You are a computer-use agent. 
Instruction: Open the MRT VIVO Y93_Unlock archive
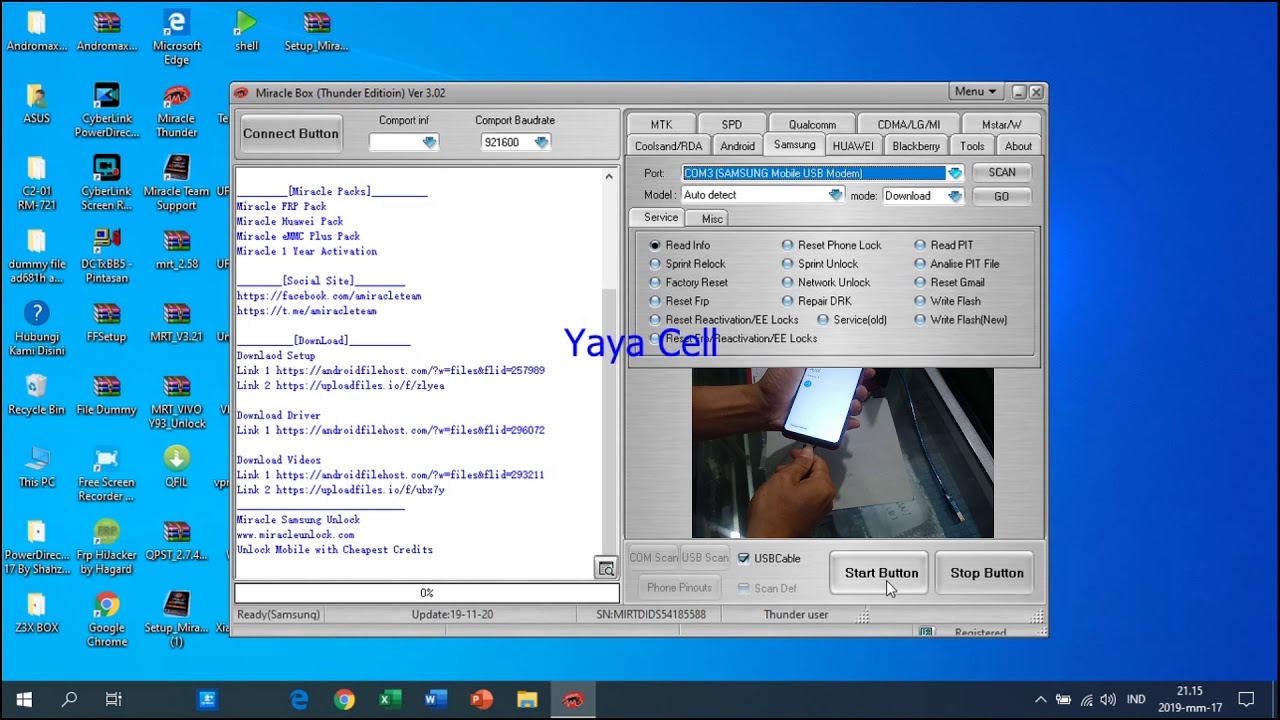[x=176, y=402]
